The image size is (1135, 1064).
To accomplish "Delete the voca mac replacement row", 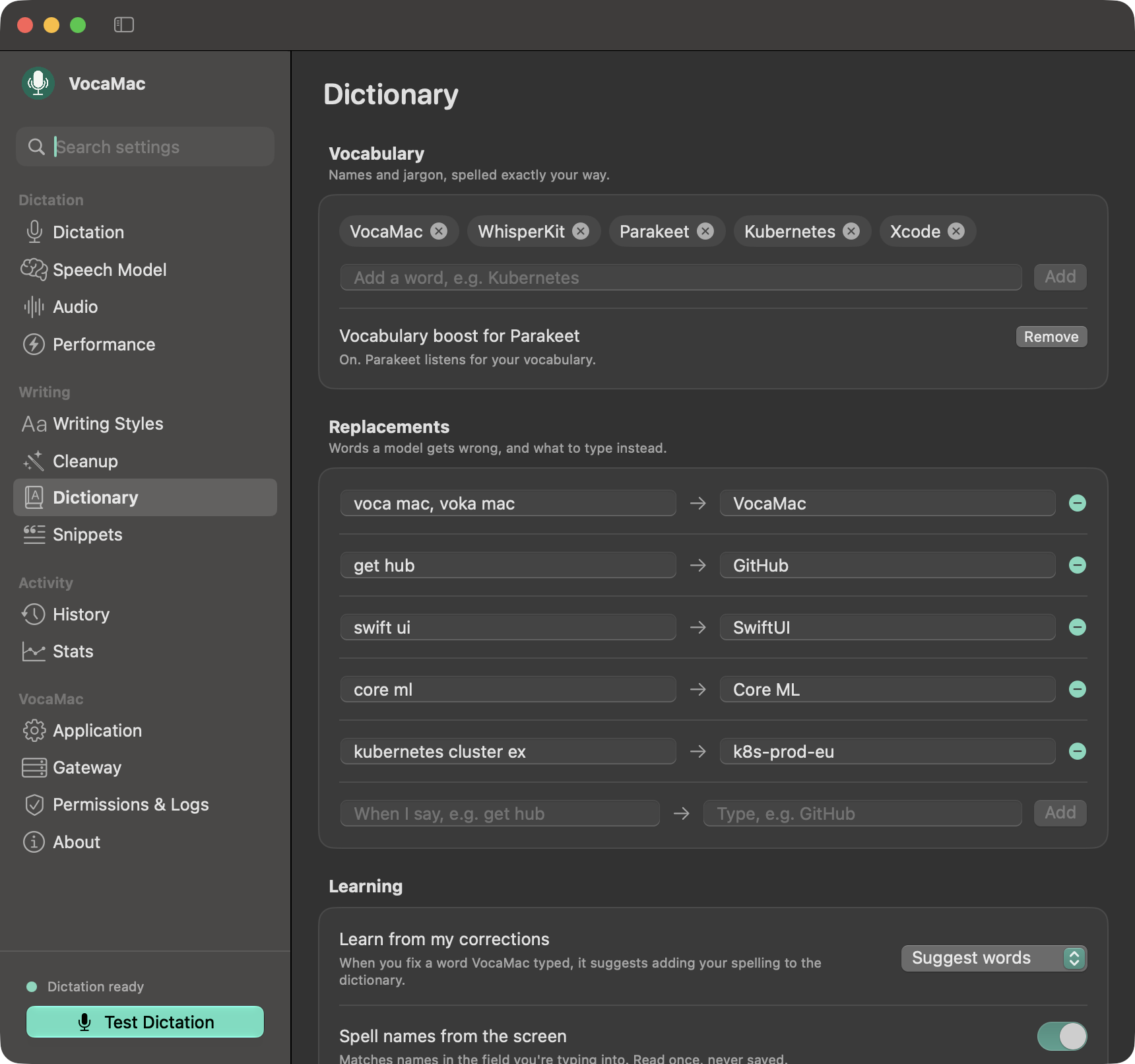I will [x=1078, y=504].
